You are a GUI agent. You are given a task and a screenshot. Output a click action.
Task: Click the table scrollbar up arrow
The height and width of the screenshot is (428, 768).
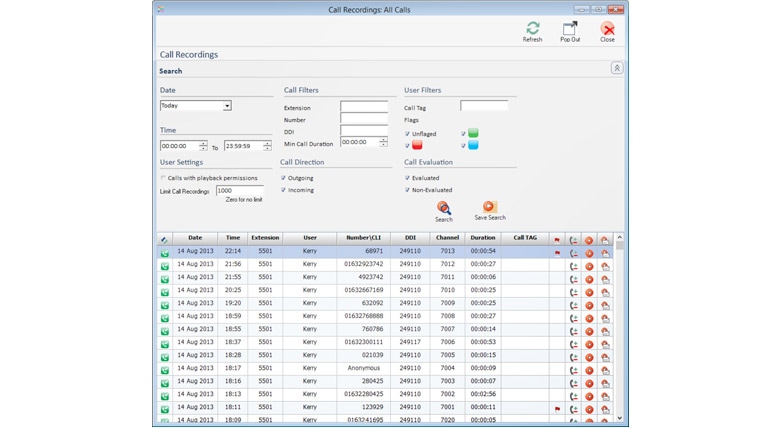(x=620, y=238)
